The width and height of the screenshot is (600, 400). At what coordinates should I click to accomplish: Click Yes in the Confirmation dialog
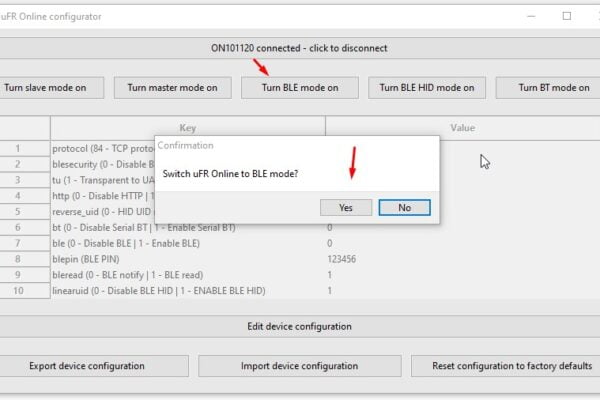[346, 207]
